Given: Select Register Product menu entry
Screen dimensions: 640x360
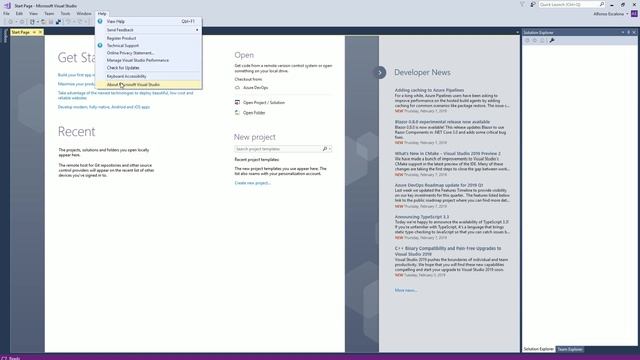Looking at the screenshot, I should (149, 38).
